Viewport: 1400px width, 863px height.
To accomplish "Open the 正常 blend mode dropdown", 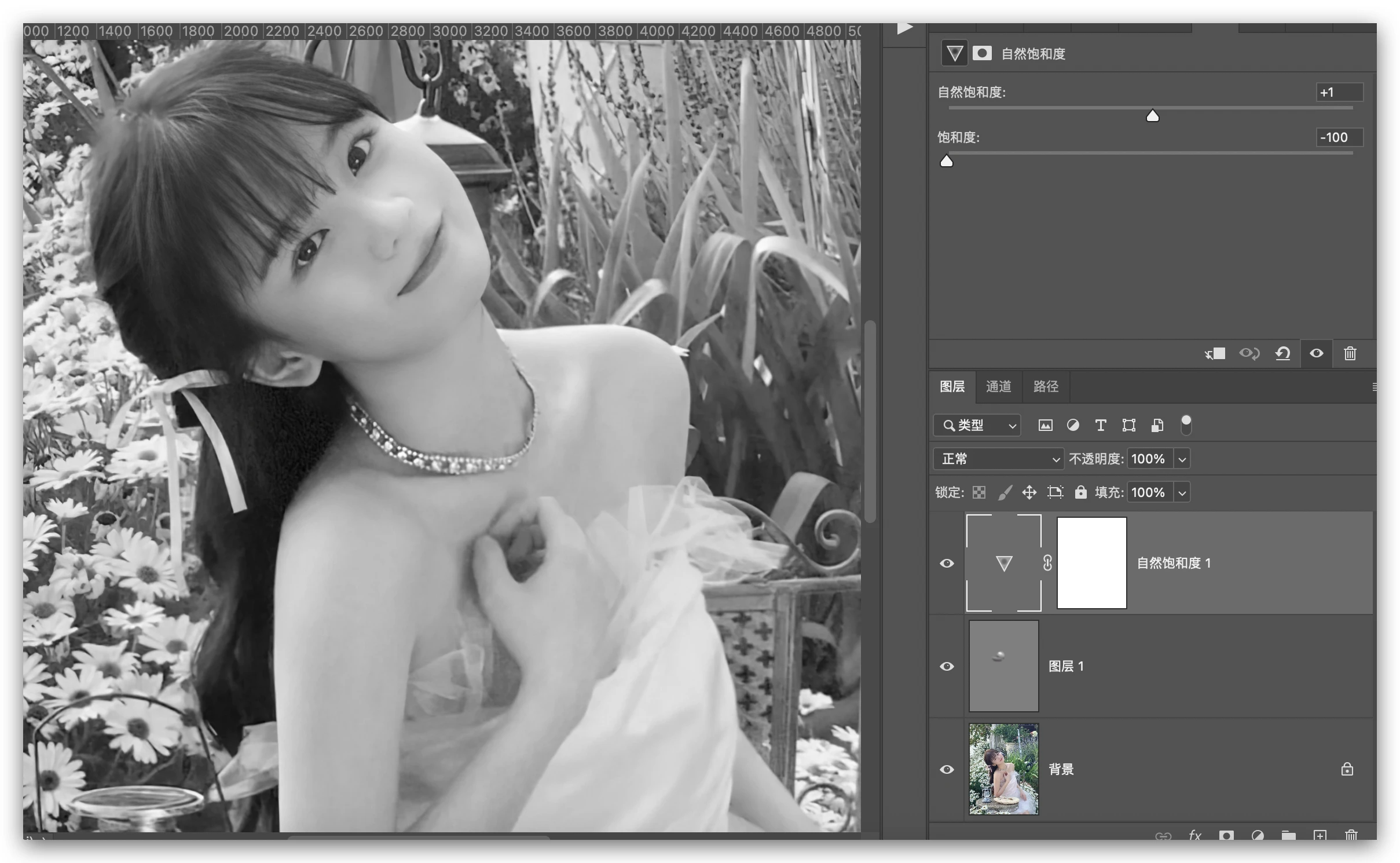I will coord(998,459).
